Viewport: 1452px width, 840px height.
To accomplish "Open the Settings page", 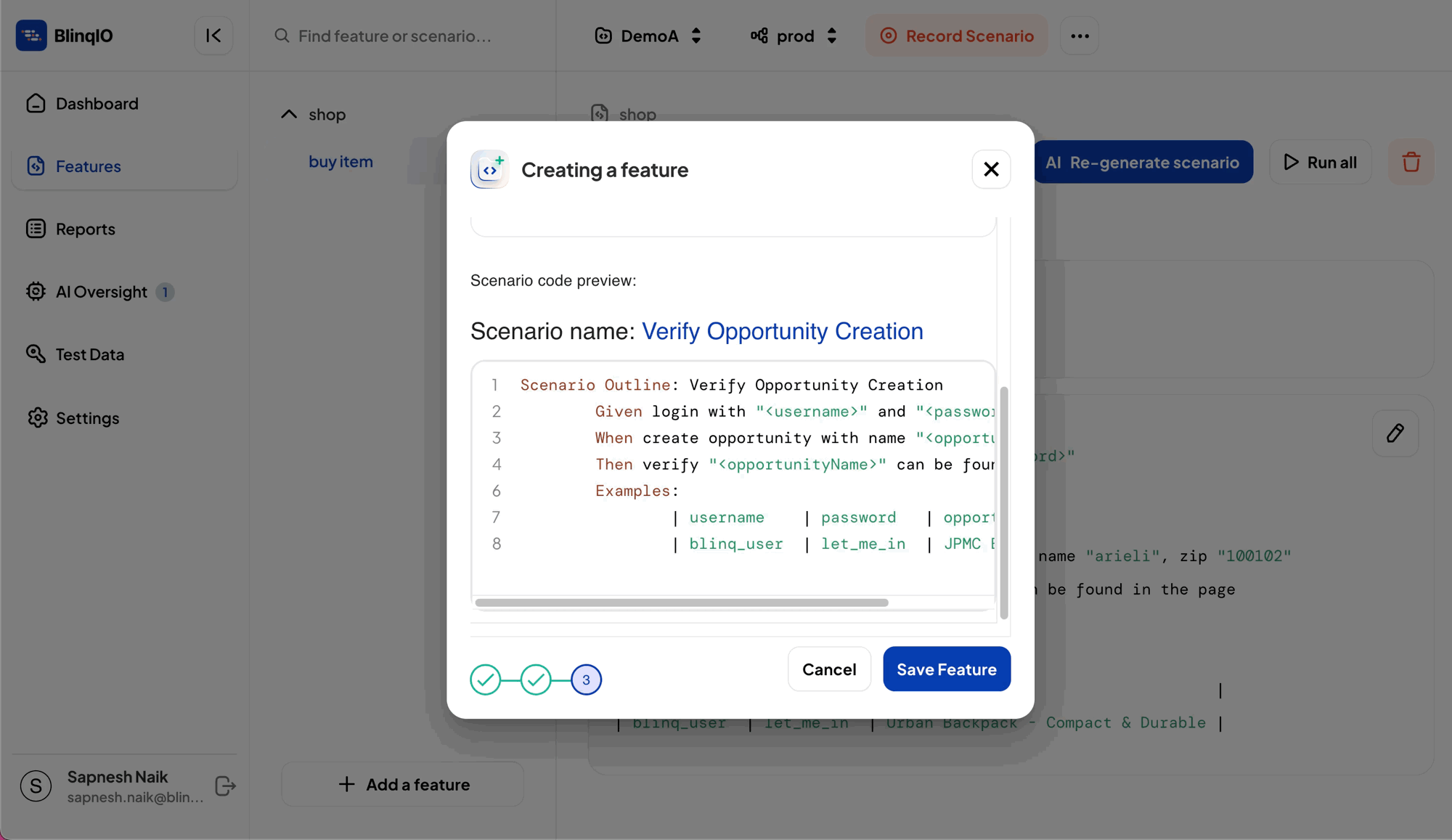I will click(x=125, y=417).
